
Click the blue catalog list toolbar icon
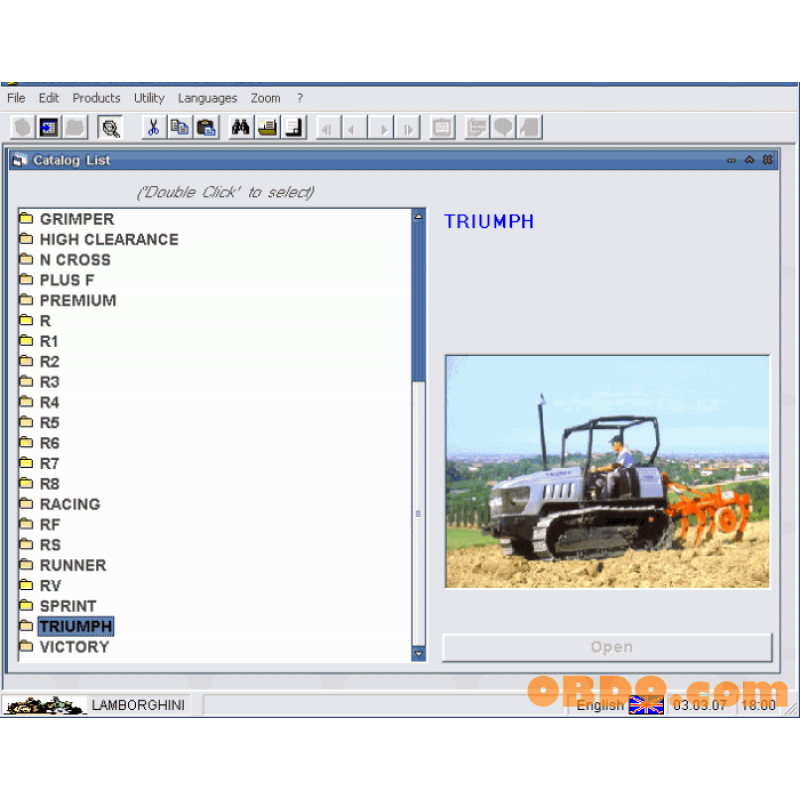coord(49,127)
